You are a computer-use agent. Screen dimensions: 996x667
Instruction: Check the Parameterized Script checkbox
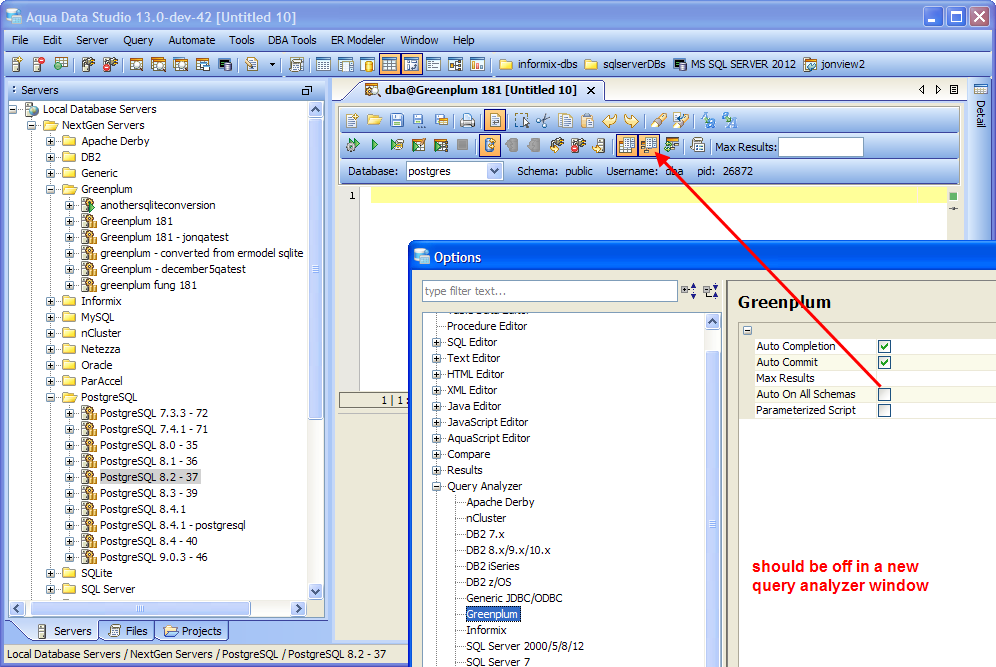[x=884, y=410]
